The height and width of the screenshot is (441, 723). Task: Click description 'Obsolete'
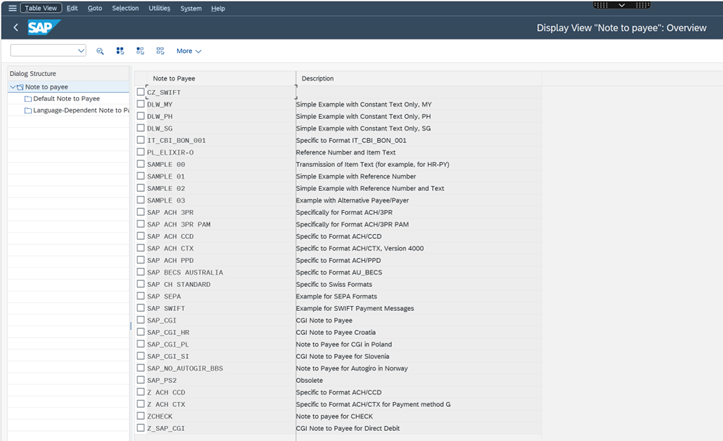[x=309, y=380]
